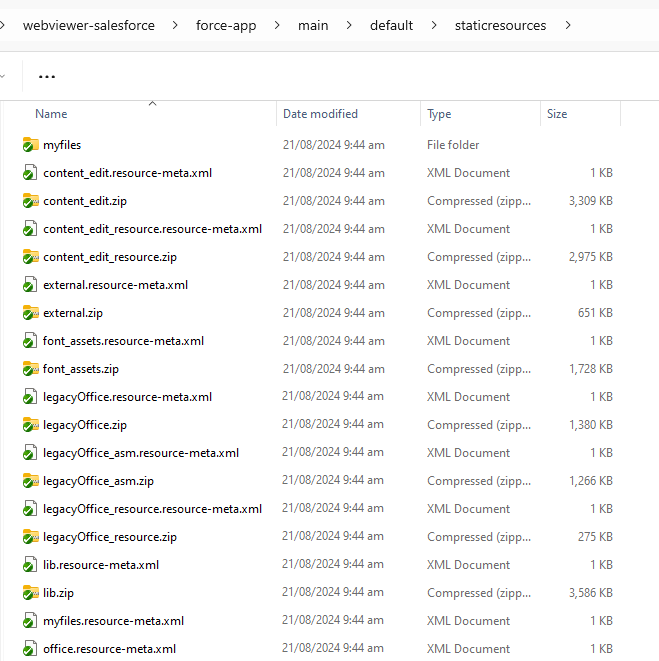Select the lib.resource-meta.xml file icon
This screenshot has width=659, height=661.
30,565
